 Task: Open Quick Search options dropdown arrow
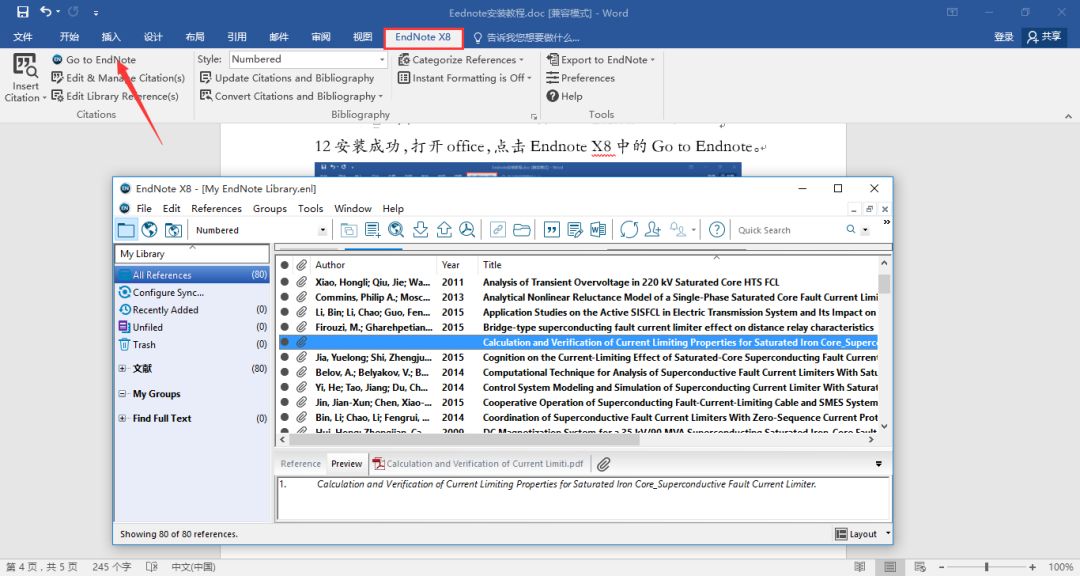[x=865, y=230]
